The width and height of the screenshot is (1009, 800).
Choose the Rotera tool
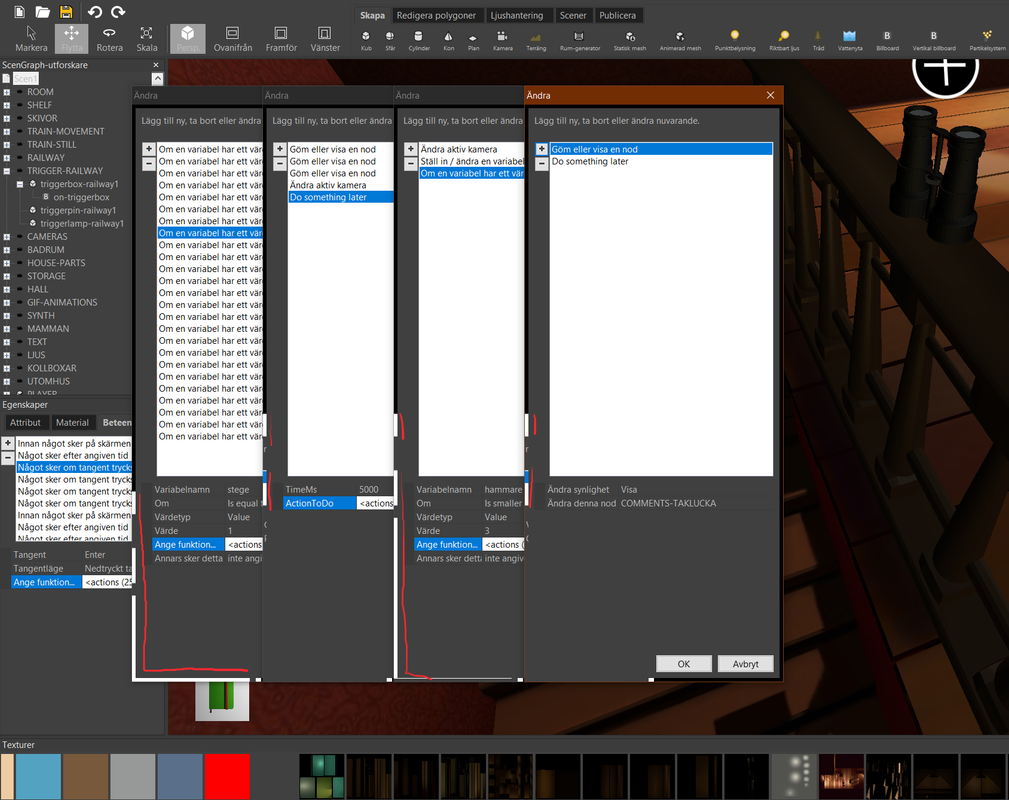click(109, 39)
